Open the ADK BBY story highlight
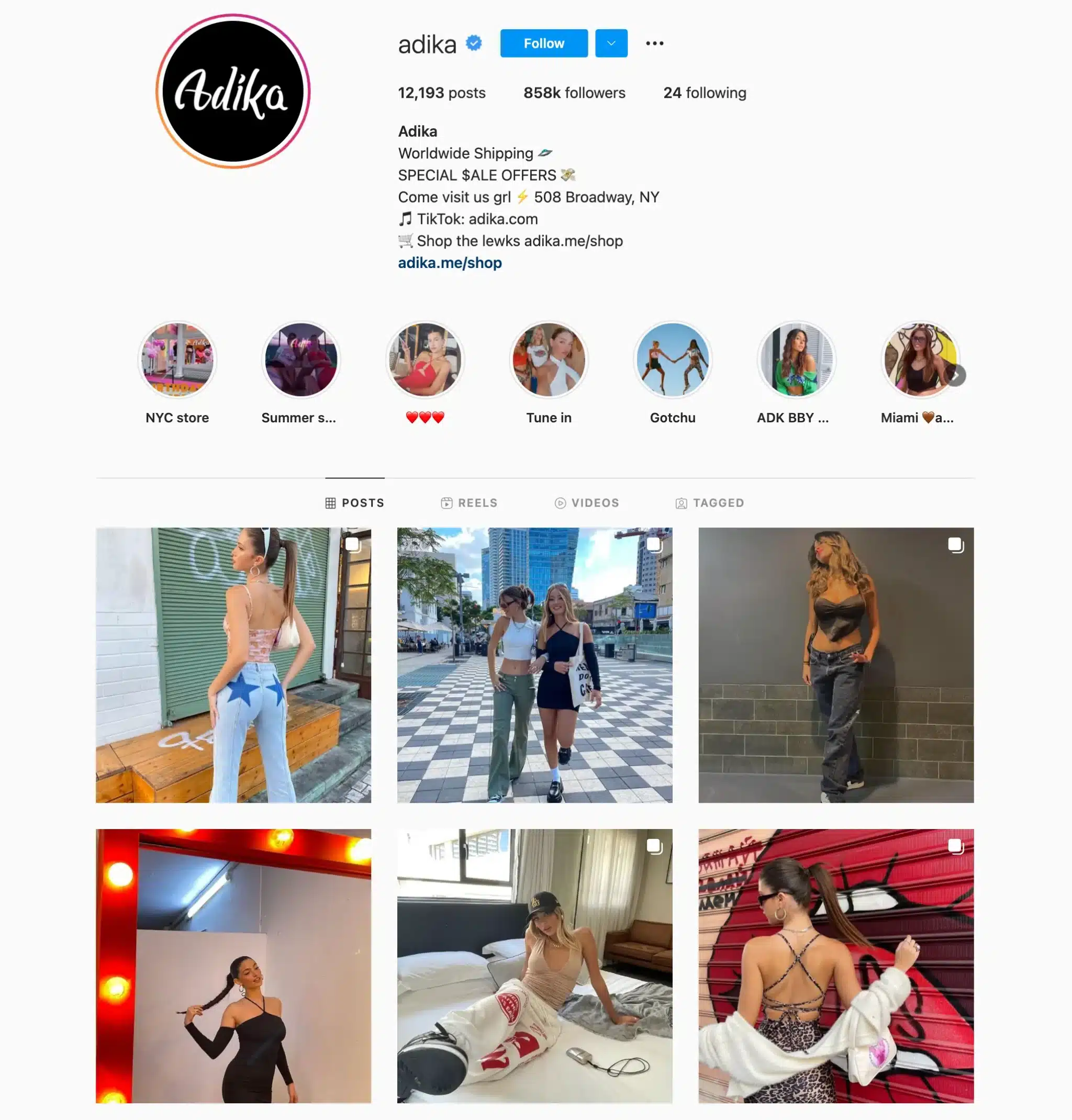1072x1120 pixels. tap(797, 360)
